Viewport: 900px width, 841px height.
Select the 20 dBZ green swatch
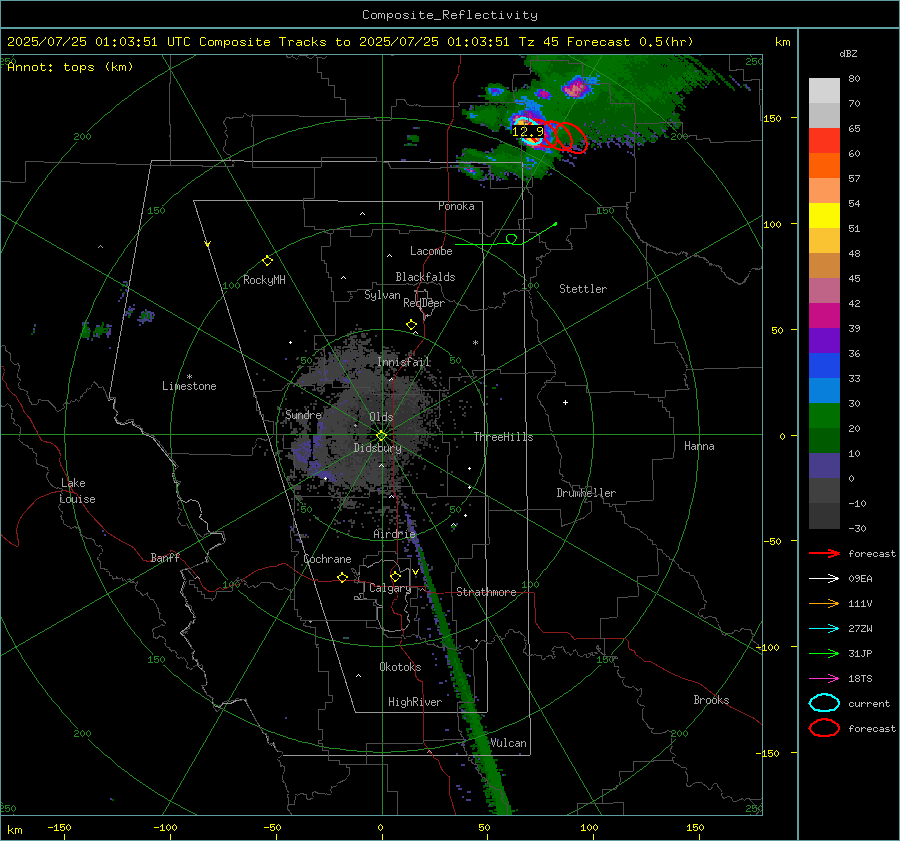pyautogui.click(x=824, y=440)
